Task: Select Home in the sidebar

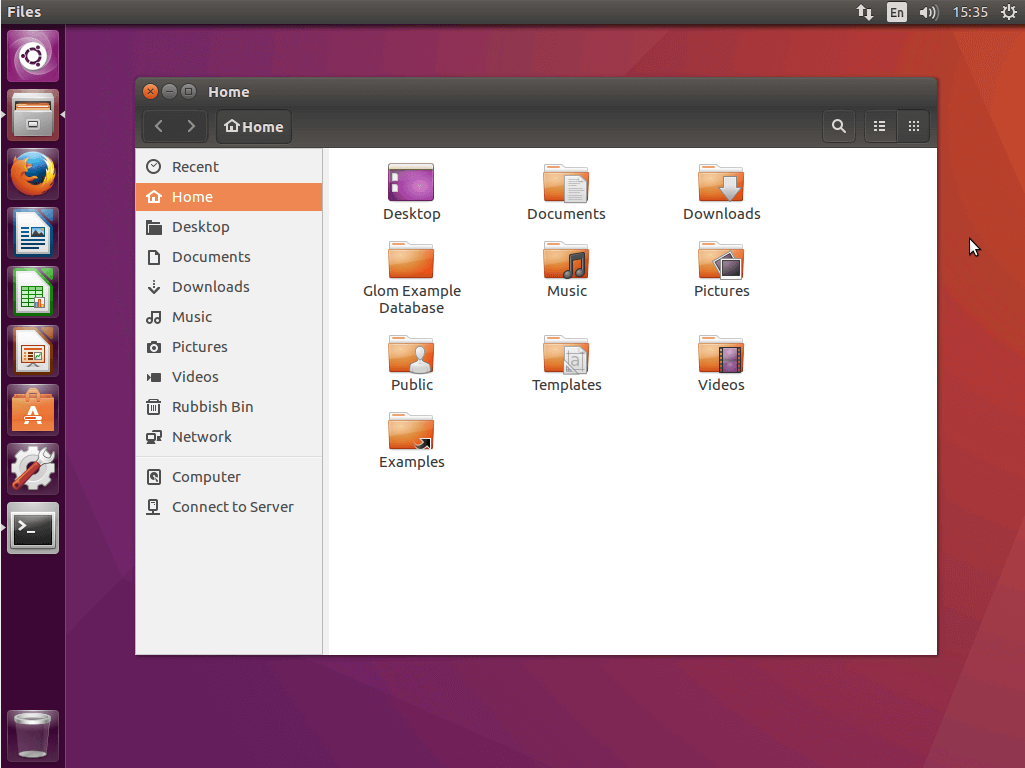Action: coord(229,197)
